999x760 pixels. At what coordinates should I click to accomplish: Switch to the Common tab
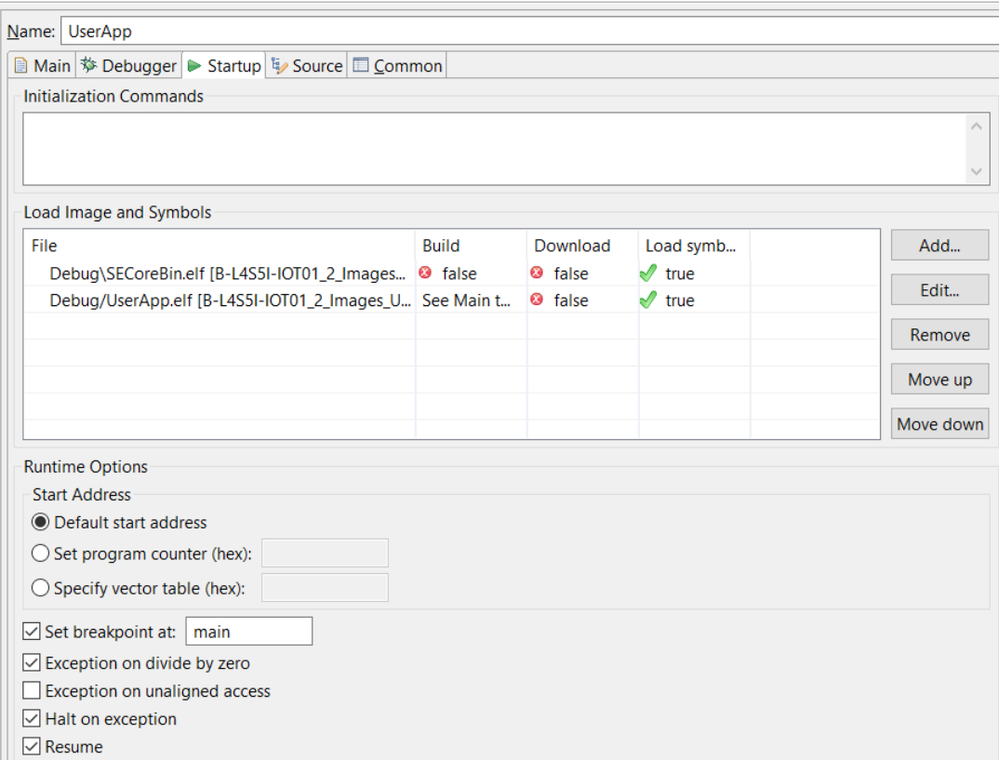(x=397, y=66)
